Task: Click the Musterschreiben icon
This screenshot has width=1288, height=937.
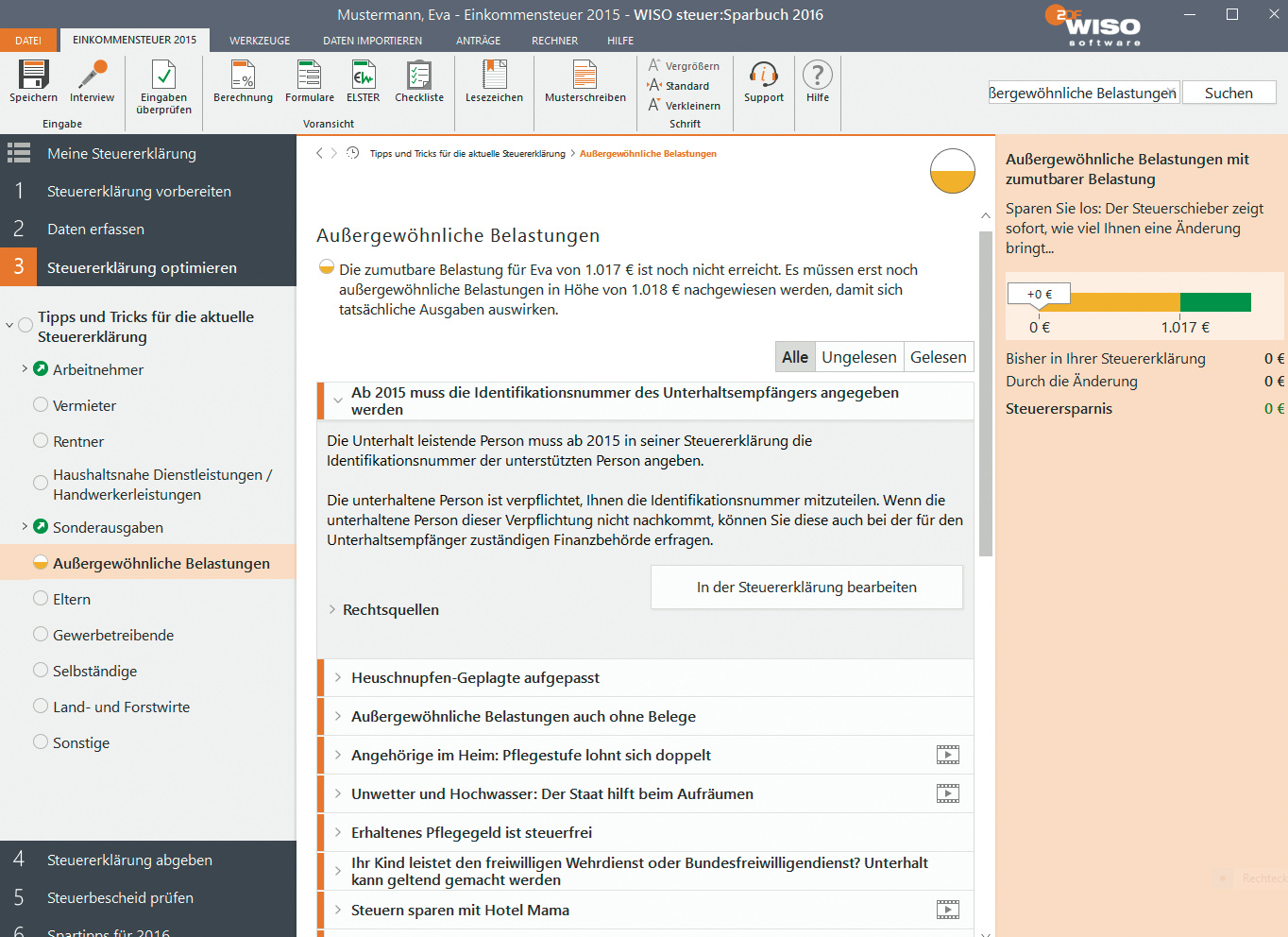Action: click(585, 76)
